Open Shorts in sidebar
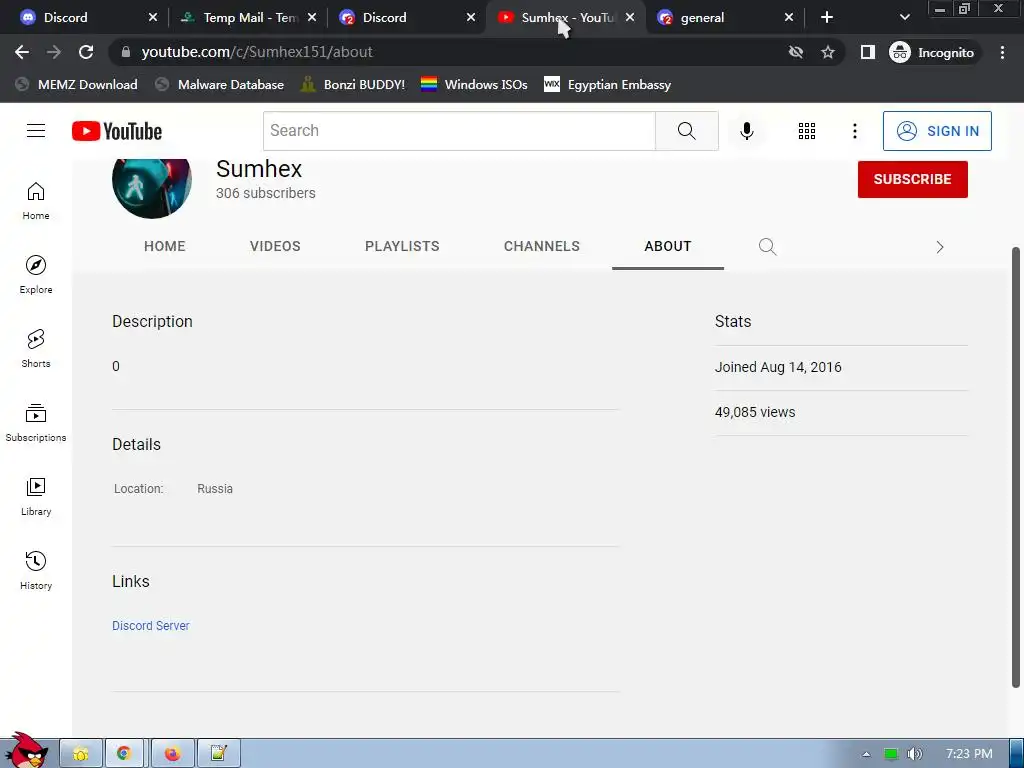The width and height of the screenshot is (1024, 768). [x=36, y=348]
